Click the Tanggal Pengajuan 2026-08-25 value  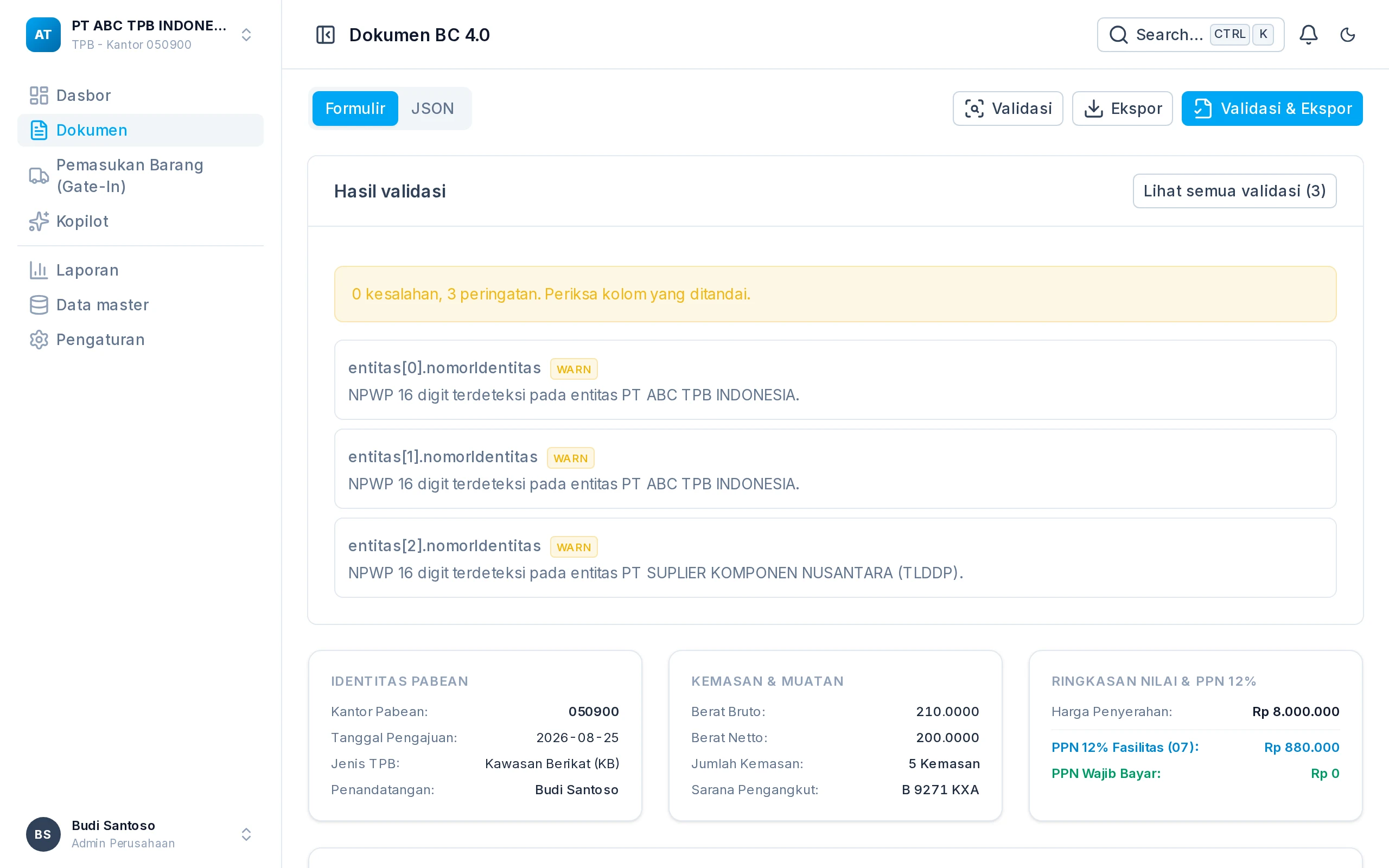(577, 738)
